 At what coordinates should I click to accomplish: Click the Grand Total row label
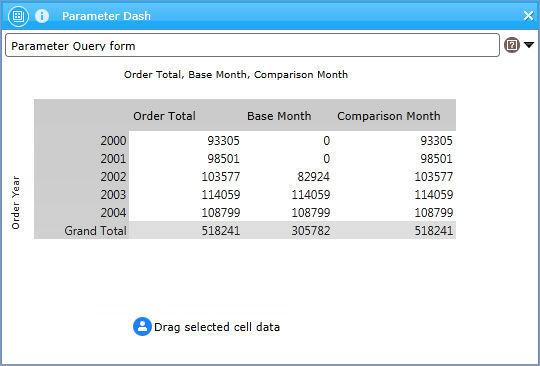point(95,230)
